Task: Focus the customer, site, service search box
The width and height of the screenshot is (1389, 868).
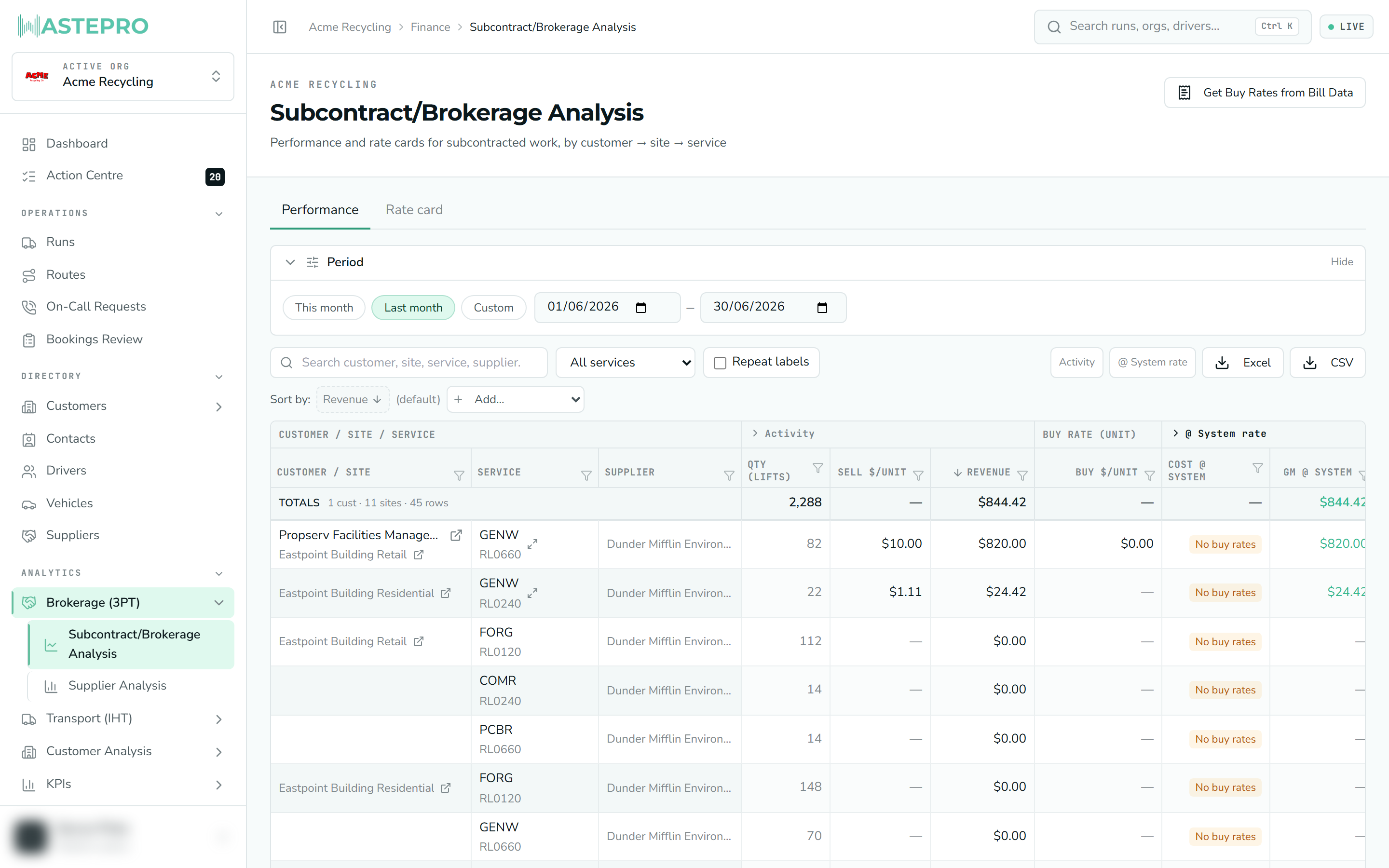Action: 409,362
